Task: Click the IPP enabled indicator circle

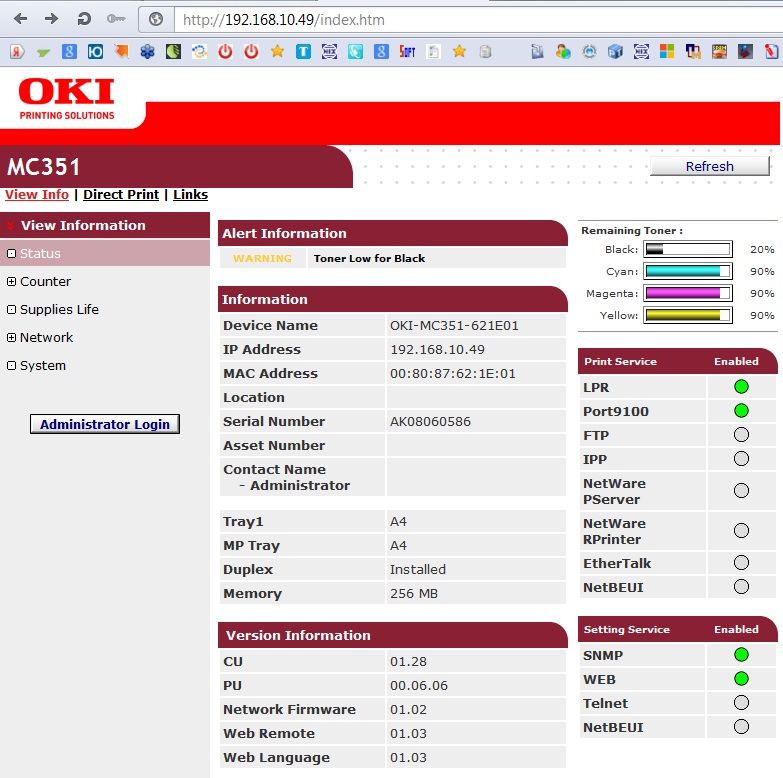Action: coord(741,458)
